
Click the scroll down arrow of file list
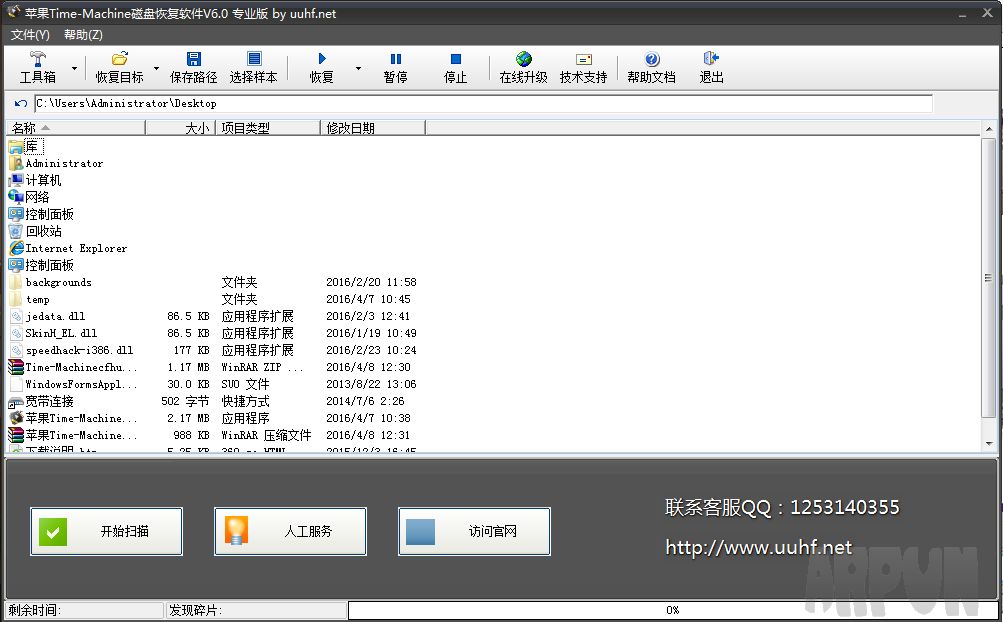pos(989,443)
